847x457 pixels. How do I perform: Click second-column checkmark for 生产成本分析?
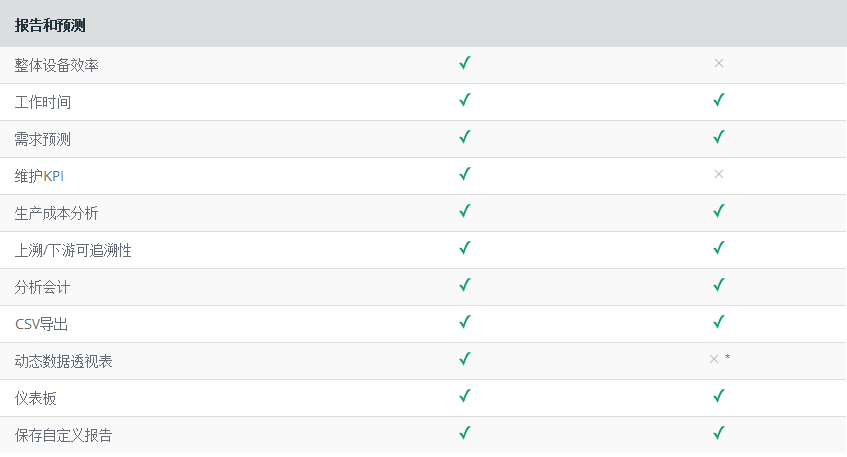coord(718,211)
